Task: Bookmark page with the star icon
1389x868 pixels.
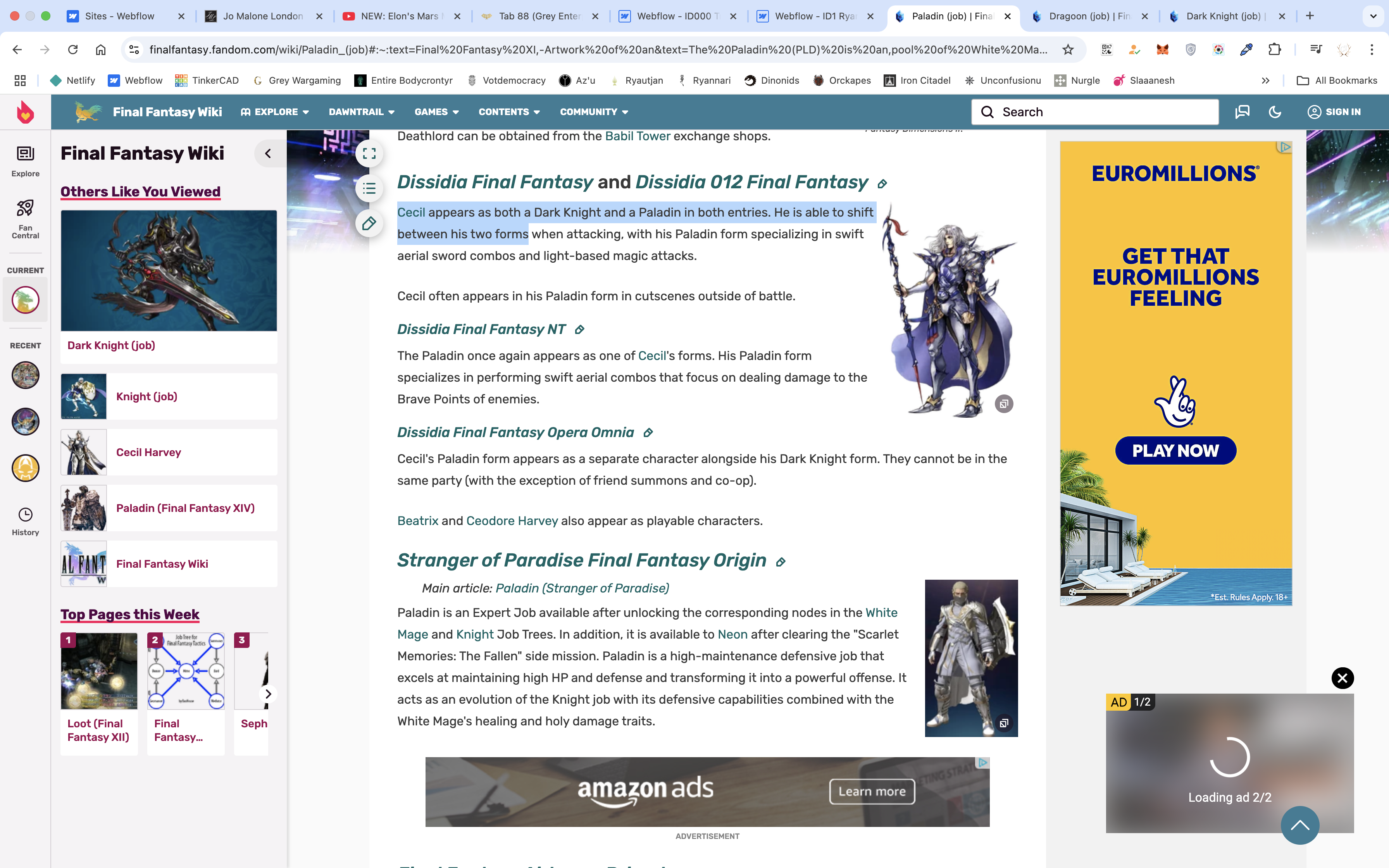Action: [1068, 50]
